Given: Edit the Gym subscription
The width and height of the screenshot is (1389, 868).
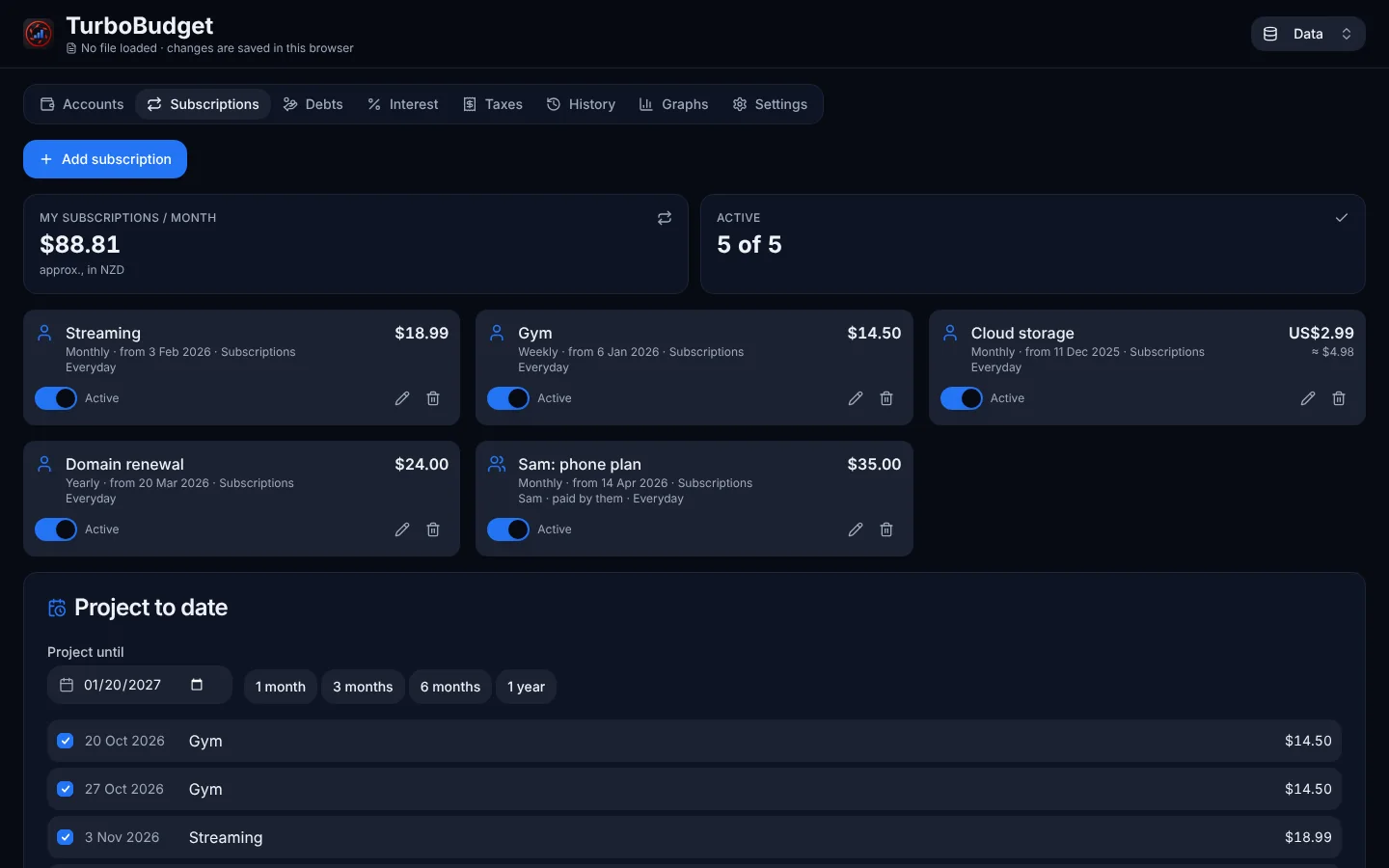Looking at the screenshot, I should tap(856, 398).
